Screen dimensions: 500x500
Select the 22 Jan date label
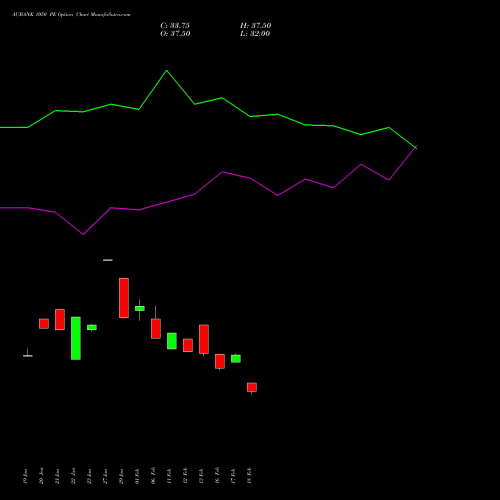point(73,476)
